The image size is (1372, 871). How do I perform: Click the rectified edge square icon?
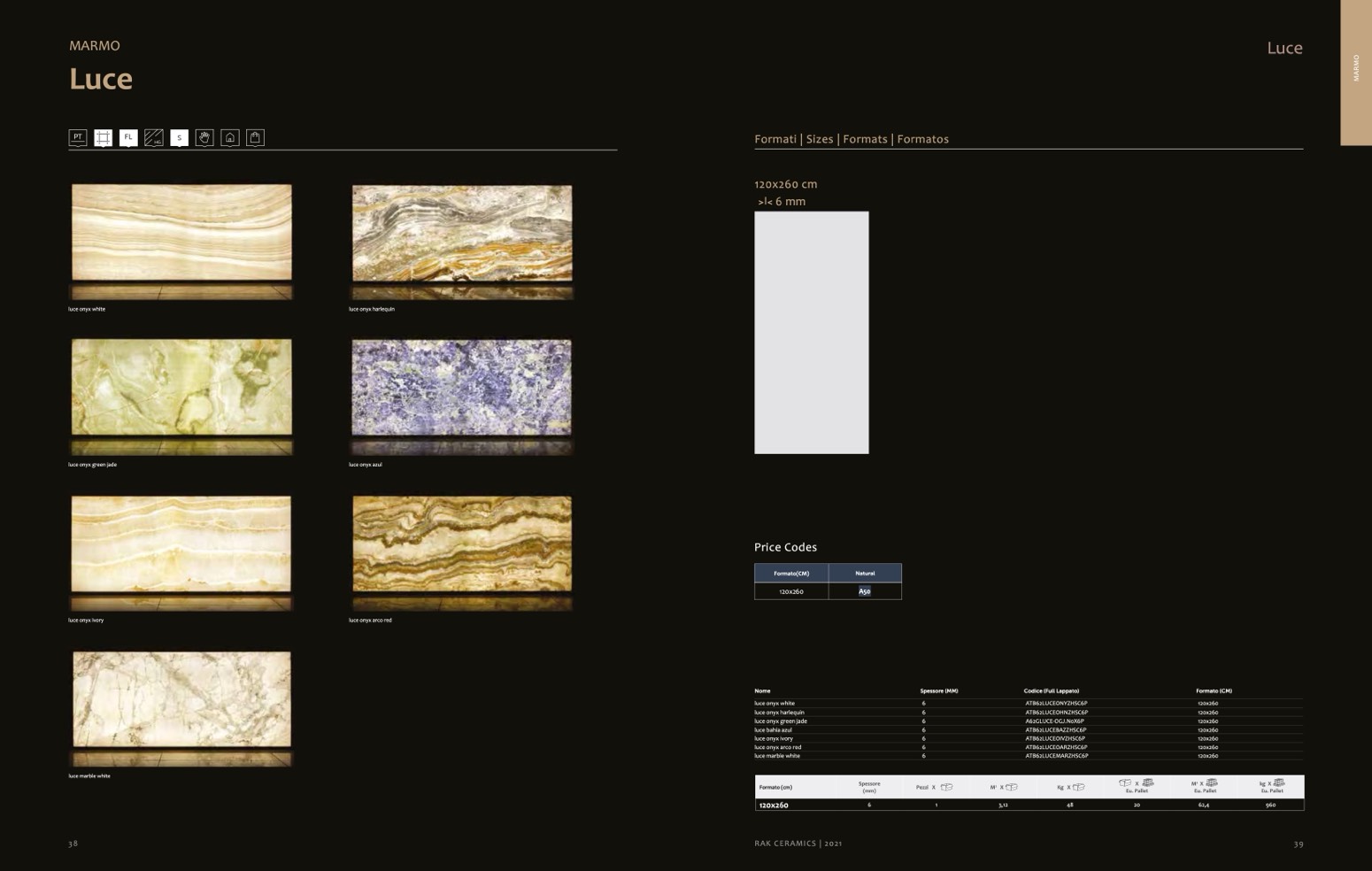[104, 137]
